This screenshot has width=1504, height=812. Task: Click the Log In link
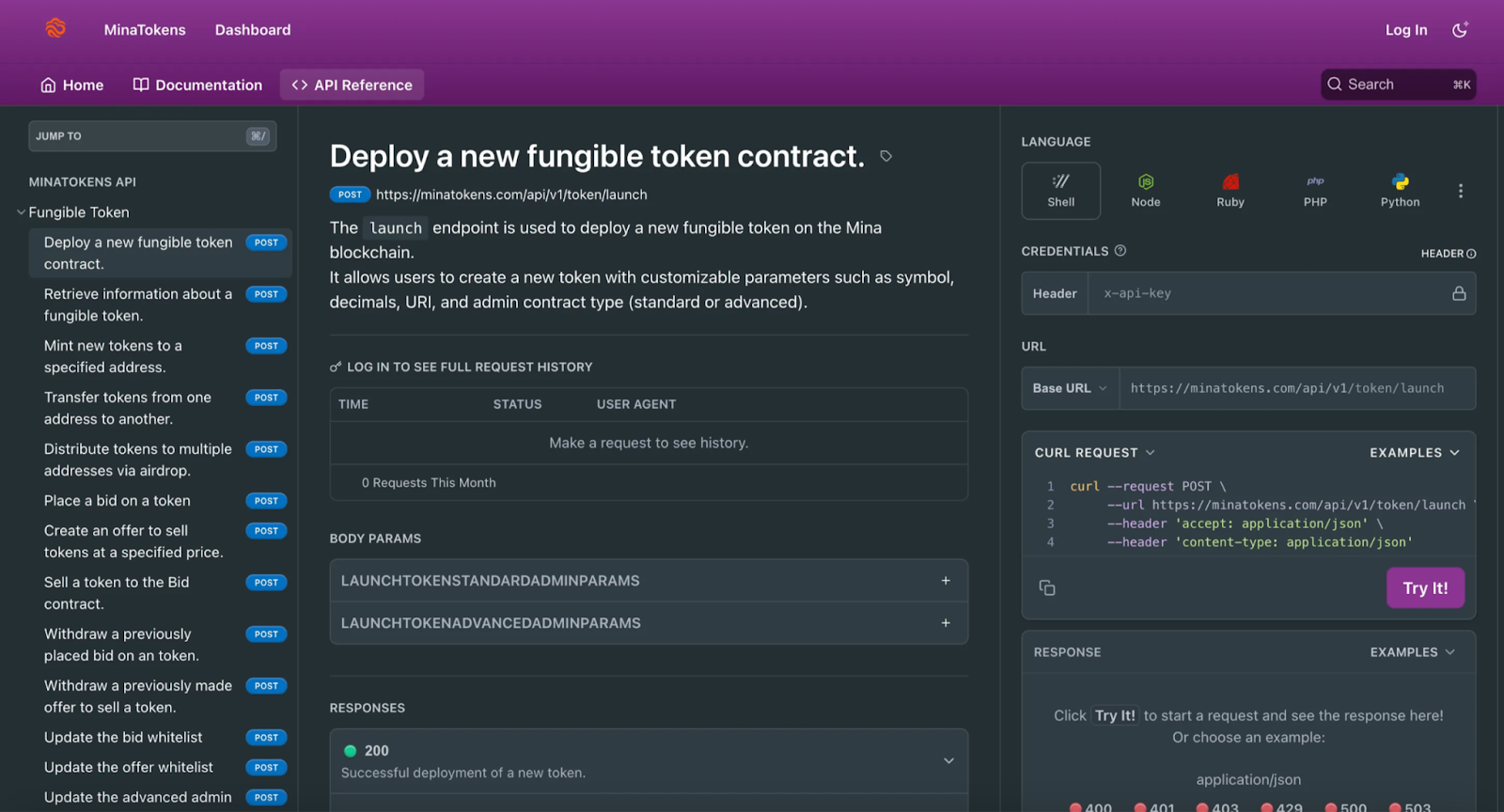[1406, 30]
